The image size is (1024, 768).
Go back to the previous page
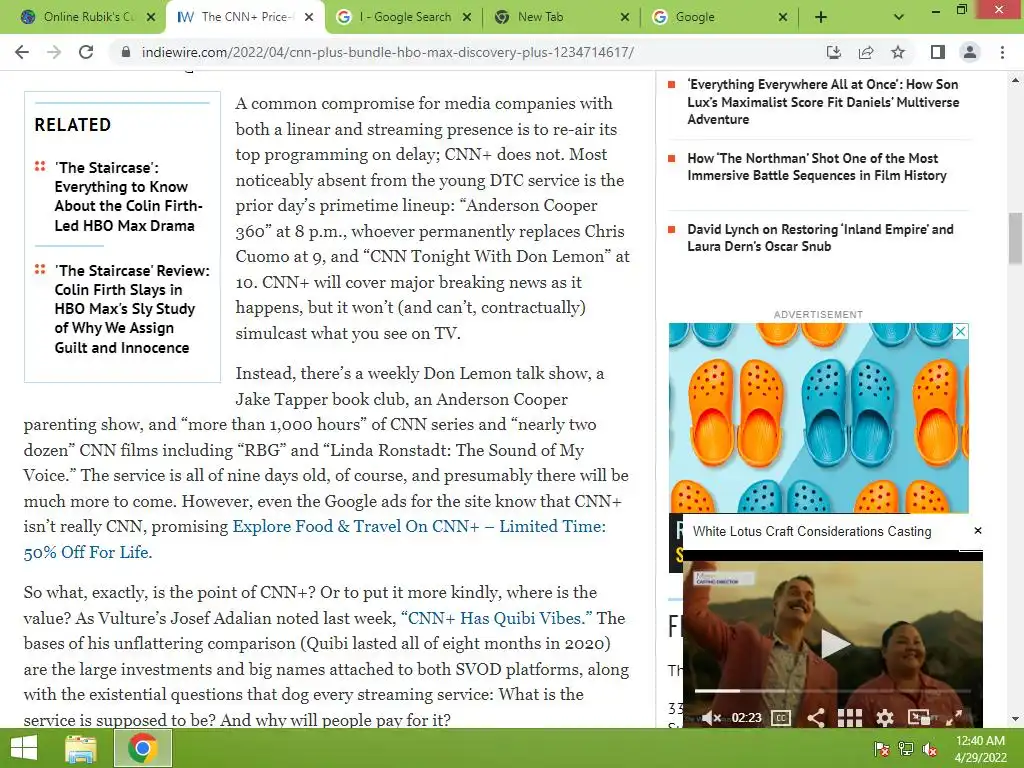coord(22,52)
